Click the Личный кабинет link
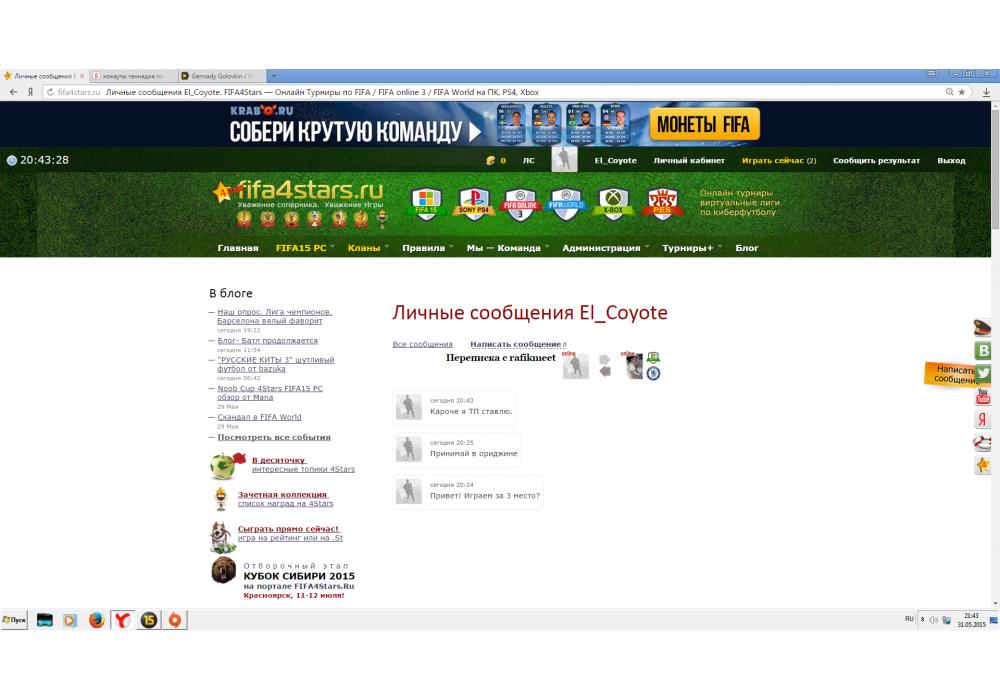Image resolution: width=1000 pixels, height=700 pixels. click(x=689, y=160)
